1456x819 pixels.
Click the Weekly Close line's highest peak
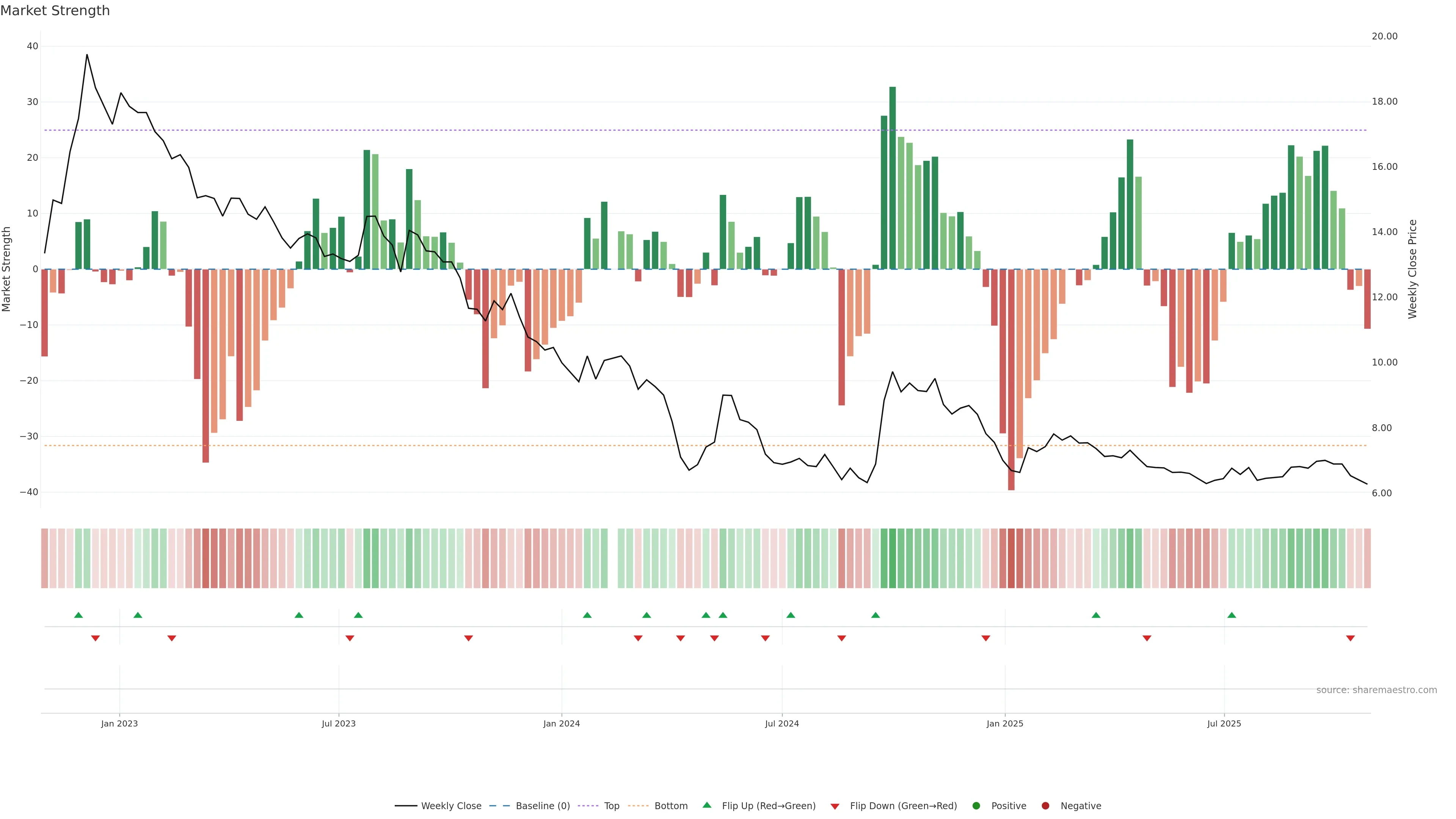coord(87,55)
